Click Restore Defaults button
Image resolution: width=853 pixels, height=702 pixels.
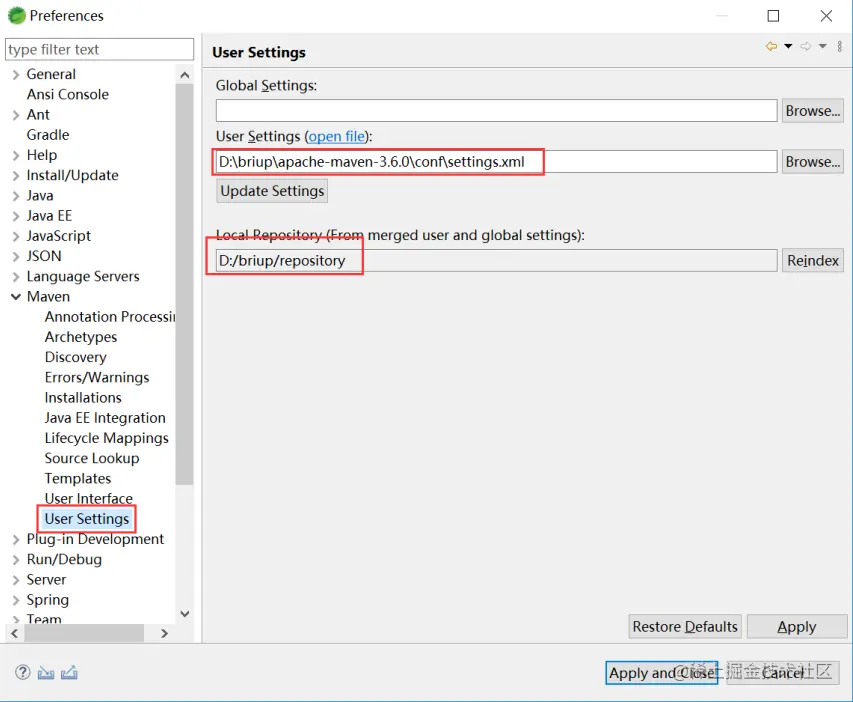(x=685, y=626)
